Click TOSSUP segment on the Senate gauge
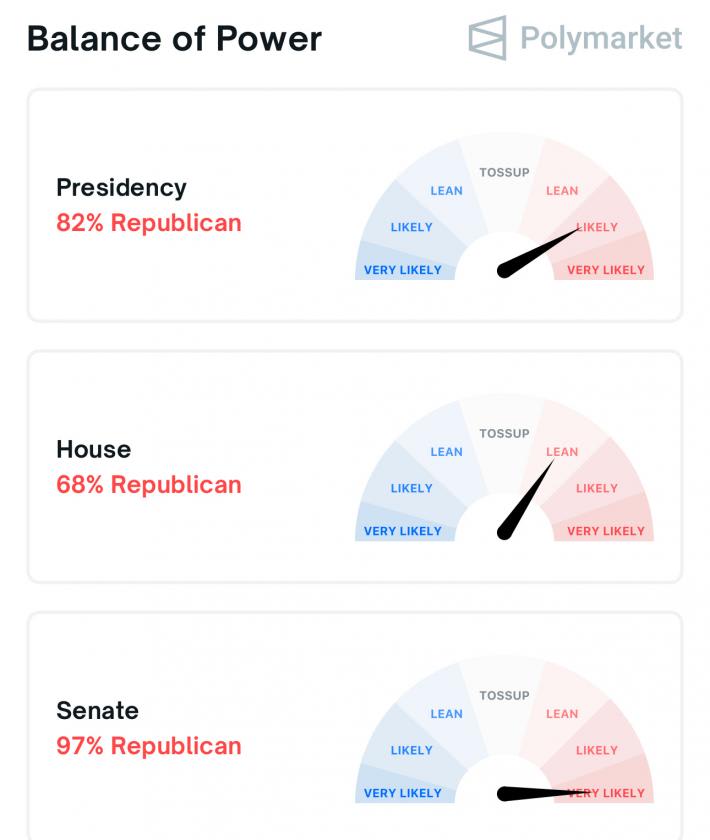Screen dimensions: 710x840 coord(504,696)
